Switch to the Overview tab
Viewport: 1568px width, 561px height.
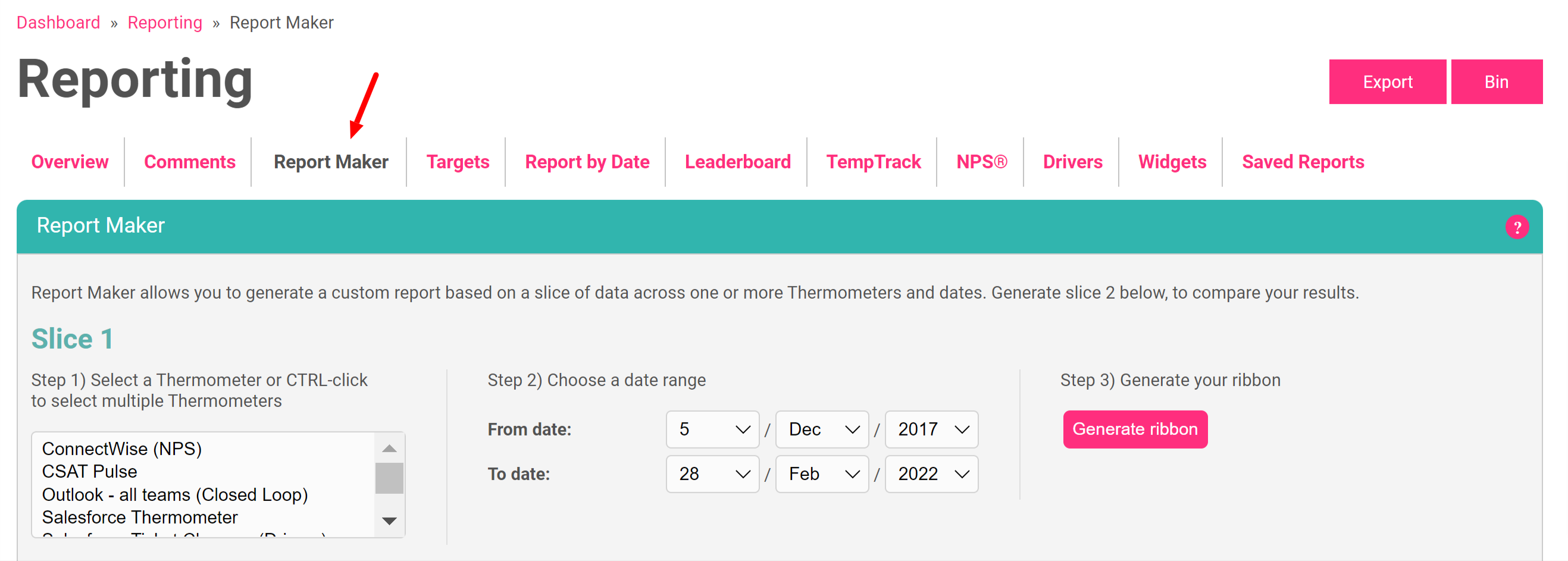70,162
